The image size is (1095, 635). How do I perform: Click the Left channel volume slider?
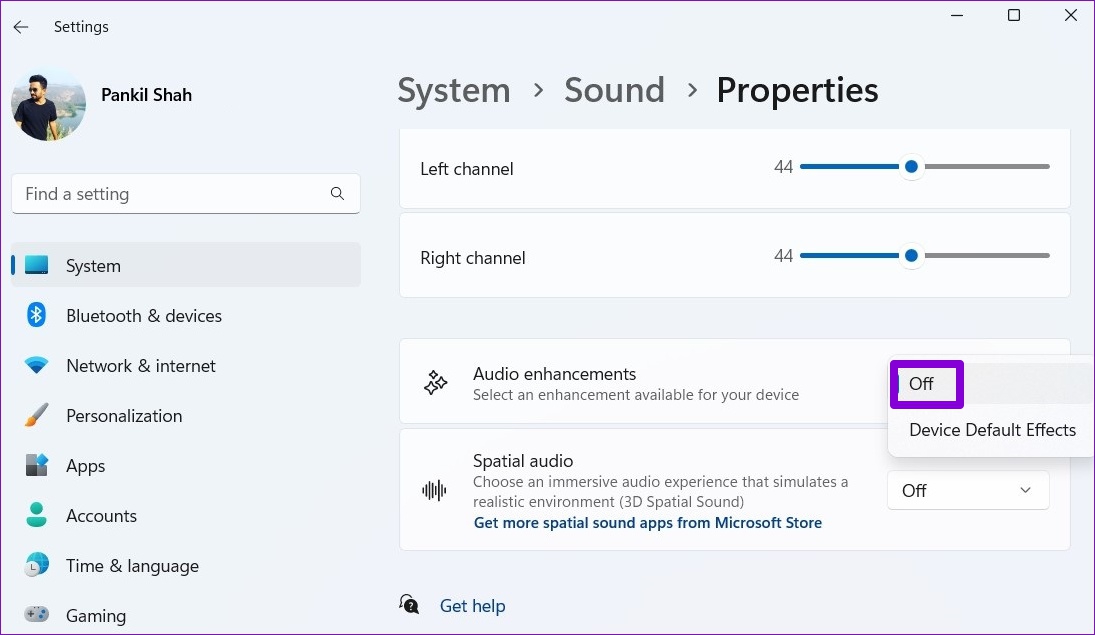[924, 167]
